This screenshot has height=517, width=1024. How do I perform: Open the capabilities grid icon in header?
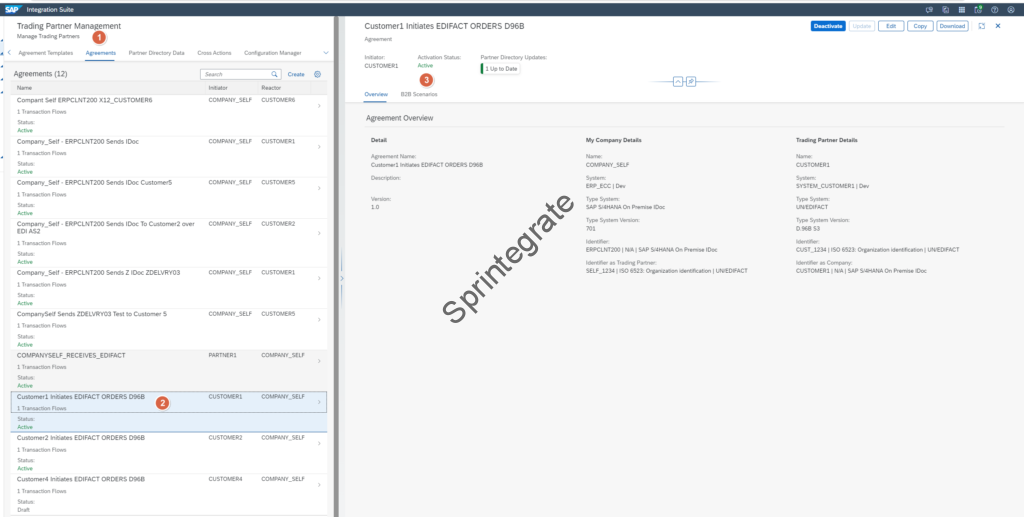pyautogui.click(x=964, y=8)
